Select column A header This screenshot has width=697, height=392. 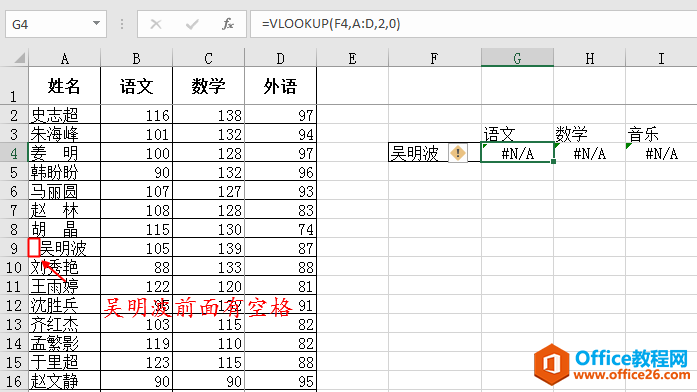(64, 58)
